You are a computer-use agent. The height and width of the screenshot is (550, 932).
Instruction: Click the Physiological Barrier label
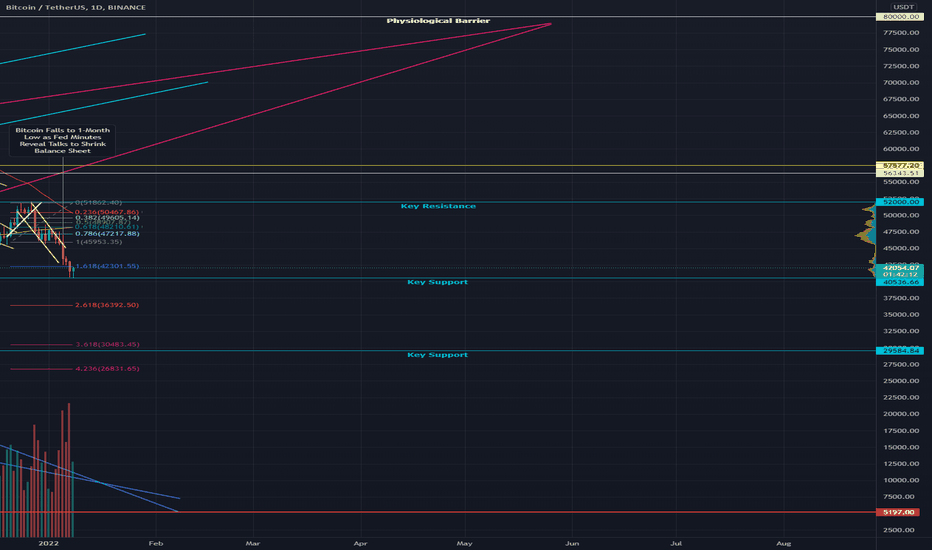[438, 21]
